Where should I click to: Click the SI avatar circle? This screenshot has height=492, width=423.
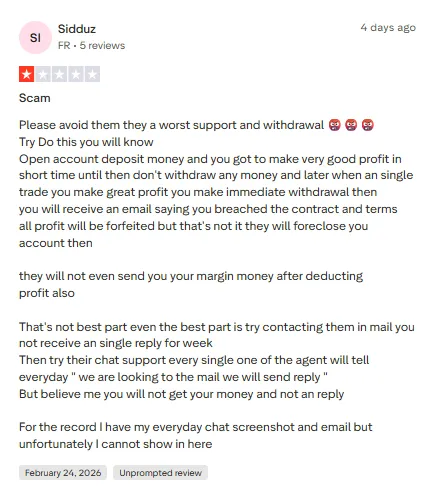click(35, 38)
